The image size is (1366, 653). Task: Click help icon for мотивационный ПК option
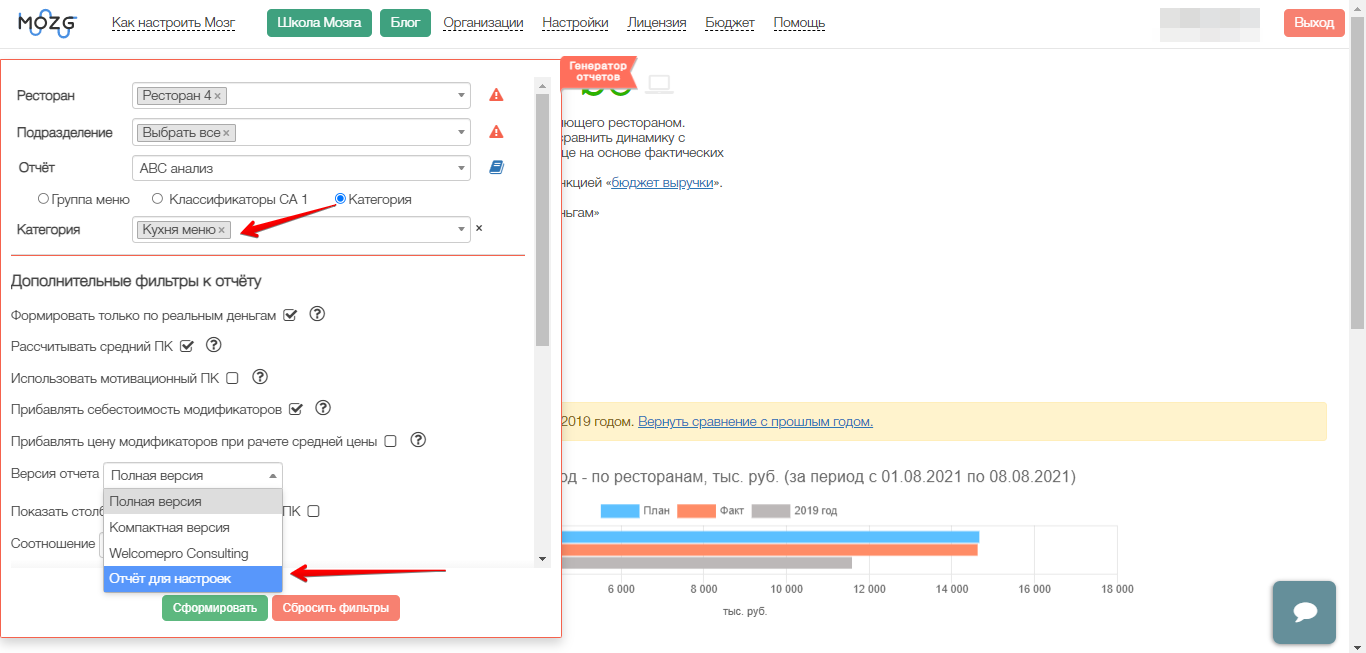tap(260, 377)
